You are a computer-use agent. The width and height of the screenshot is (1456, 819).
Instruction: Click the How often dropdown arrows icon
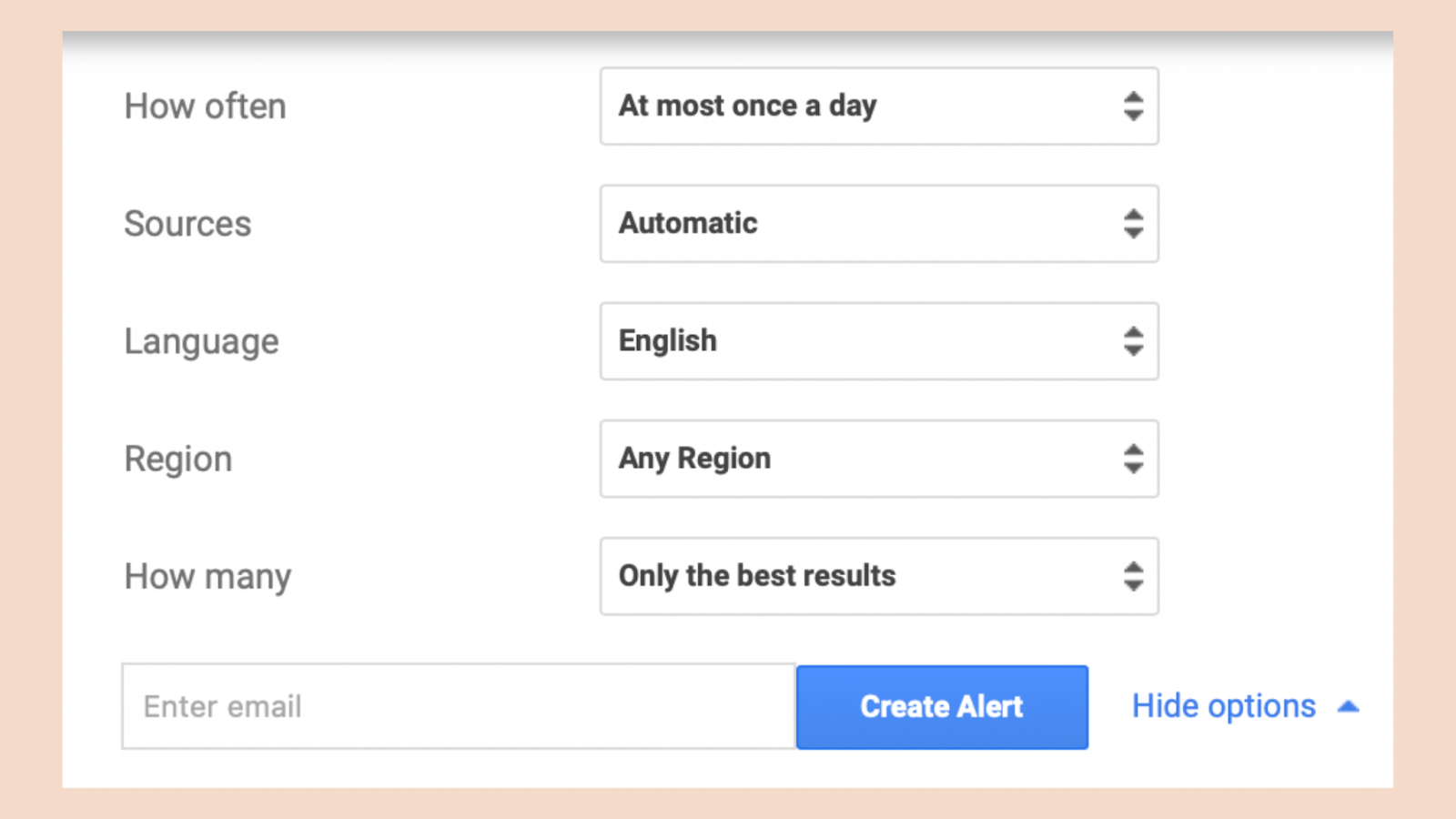[1133, 106]
